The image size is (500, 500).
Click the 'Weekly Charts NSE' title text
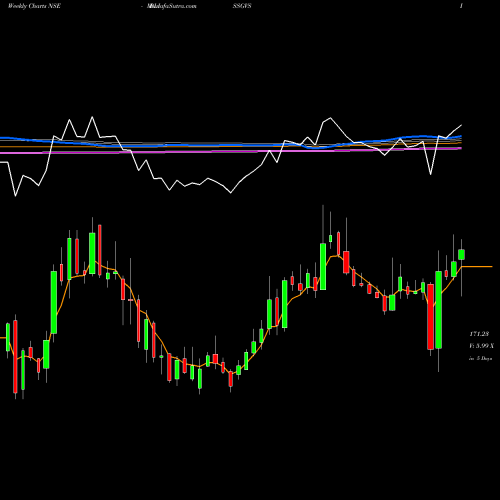pyautogui.click(x=34, y=6)
